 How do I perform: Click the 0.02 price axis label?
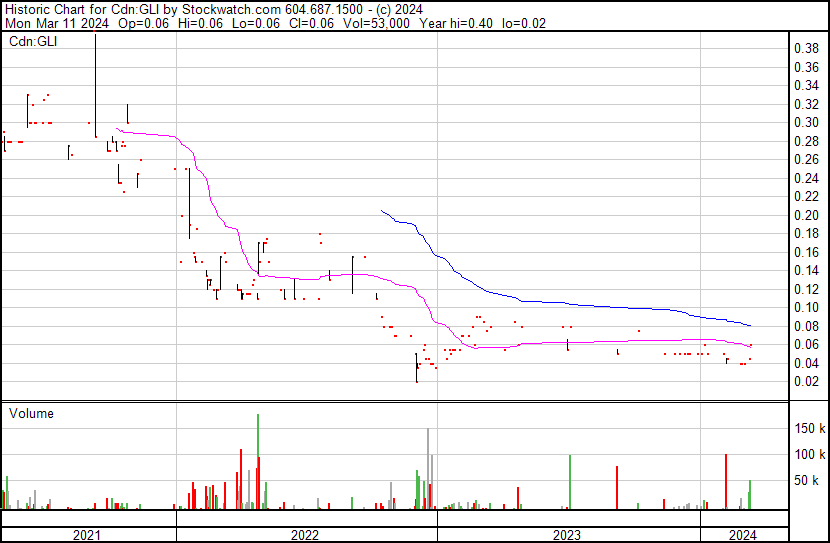tap(806, 382)
